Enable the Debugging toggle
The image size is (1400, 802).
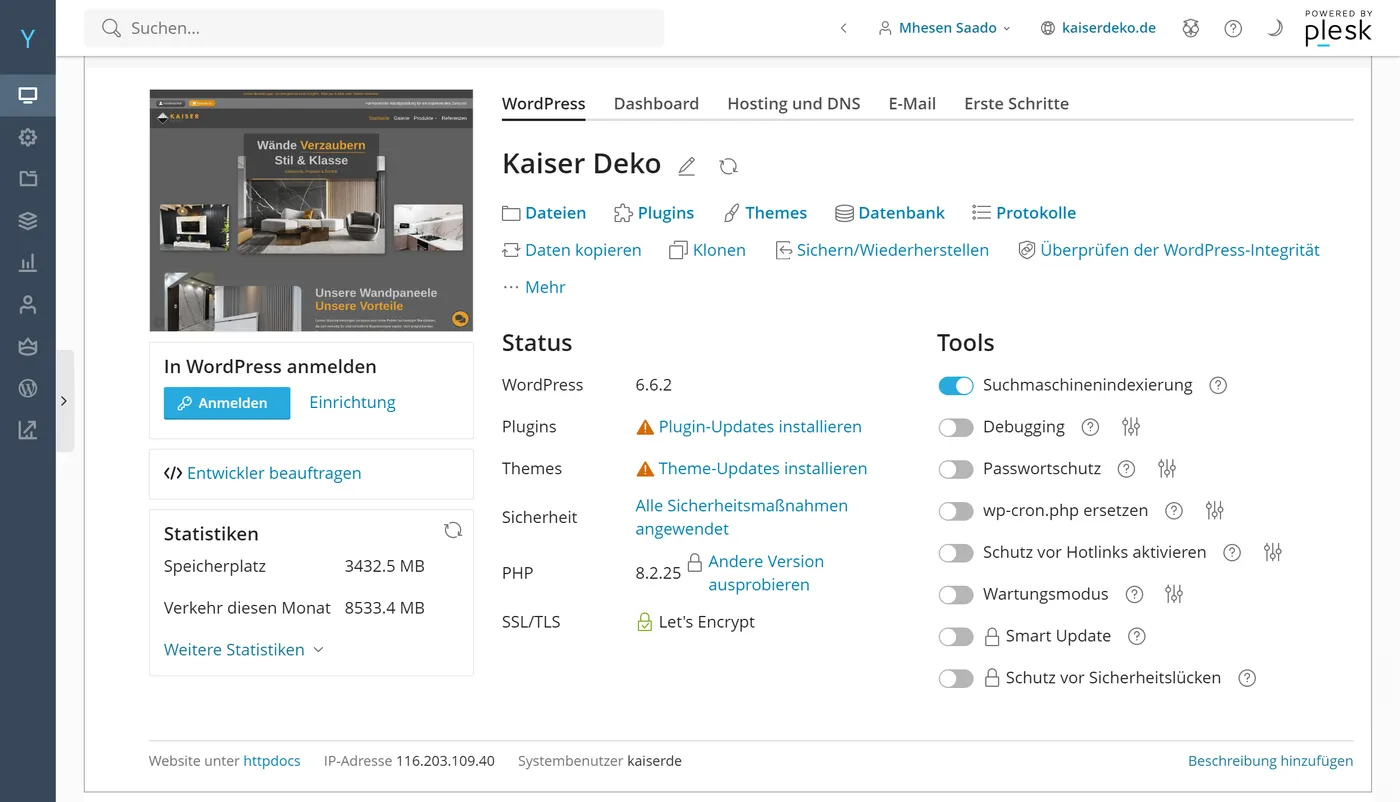click(956, 427)
